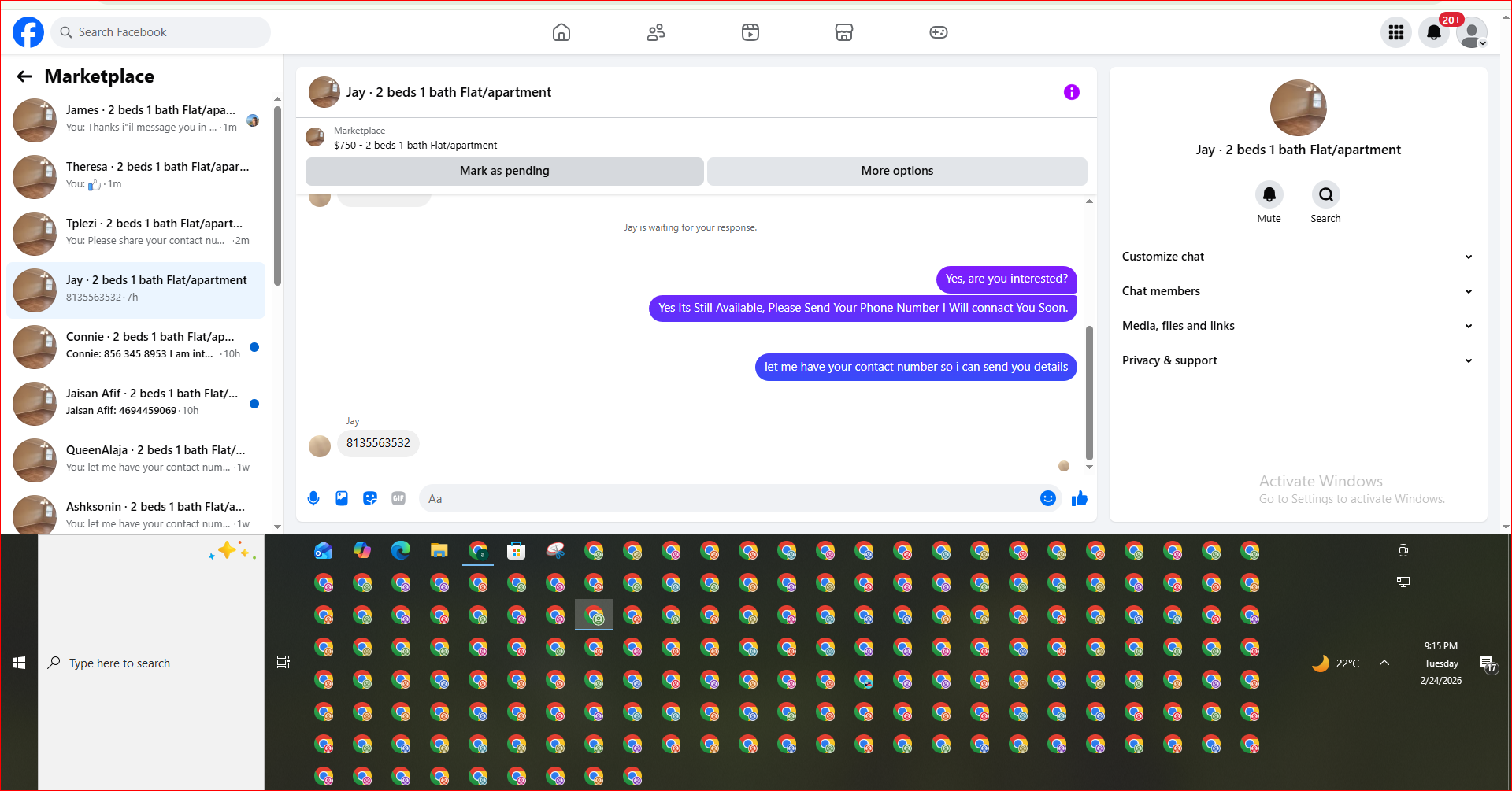Click the conversation list scrollbar

tap(277, 196)
